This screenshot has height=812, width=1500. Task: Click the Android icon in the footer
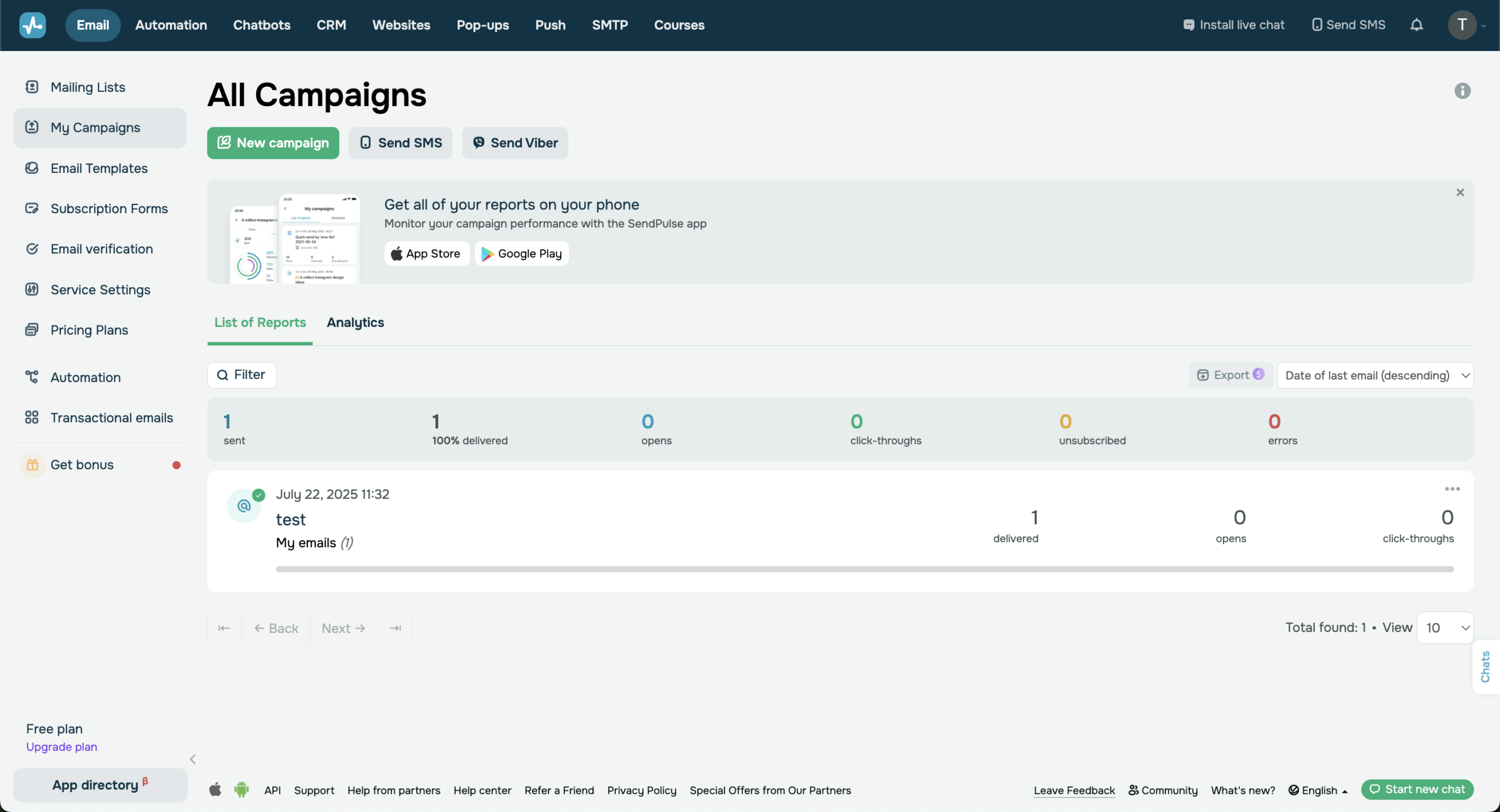(241, 790)
